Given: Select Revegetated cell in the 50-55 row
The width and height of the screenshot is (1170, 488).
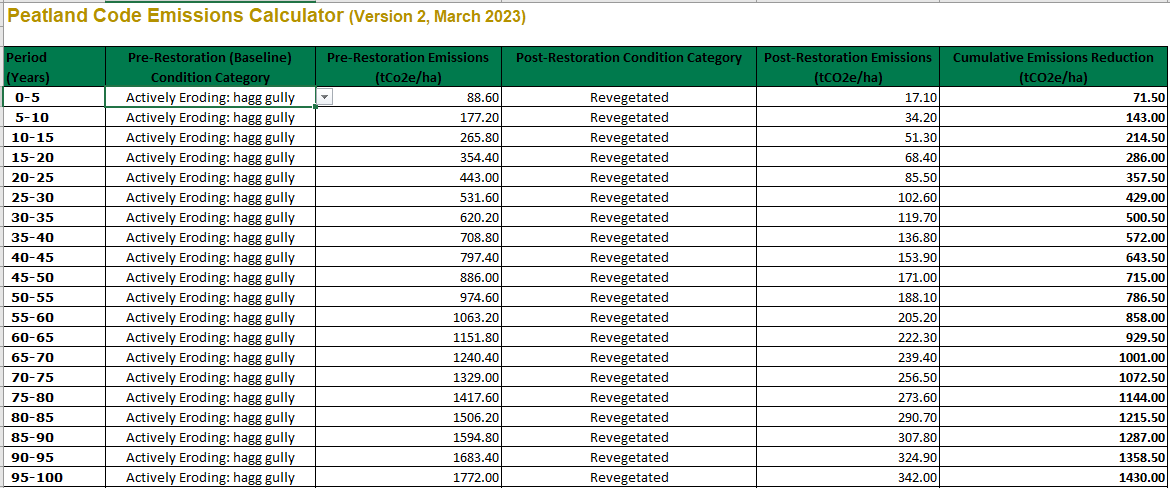Looking at the screenshot, I should (629, 297).
